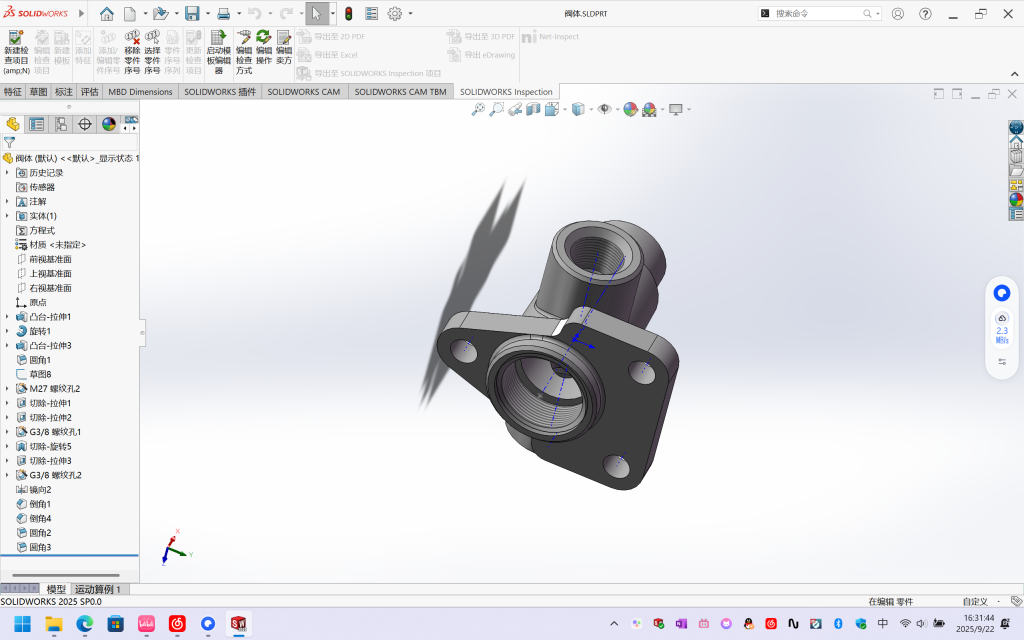Expand the 历史记录 tree node
The image size is (1024, 640).
(x=7, y=173)
